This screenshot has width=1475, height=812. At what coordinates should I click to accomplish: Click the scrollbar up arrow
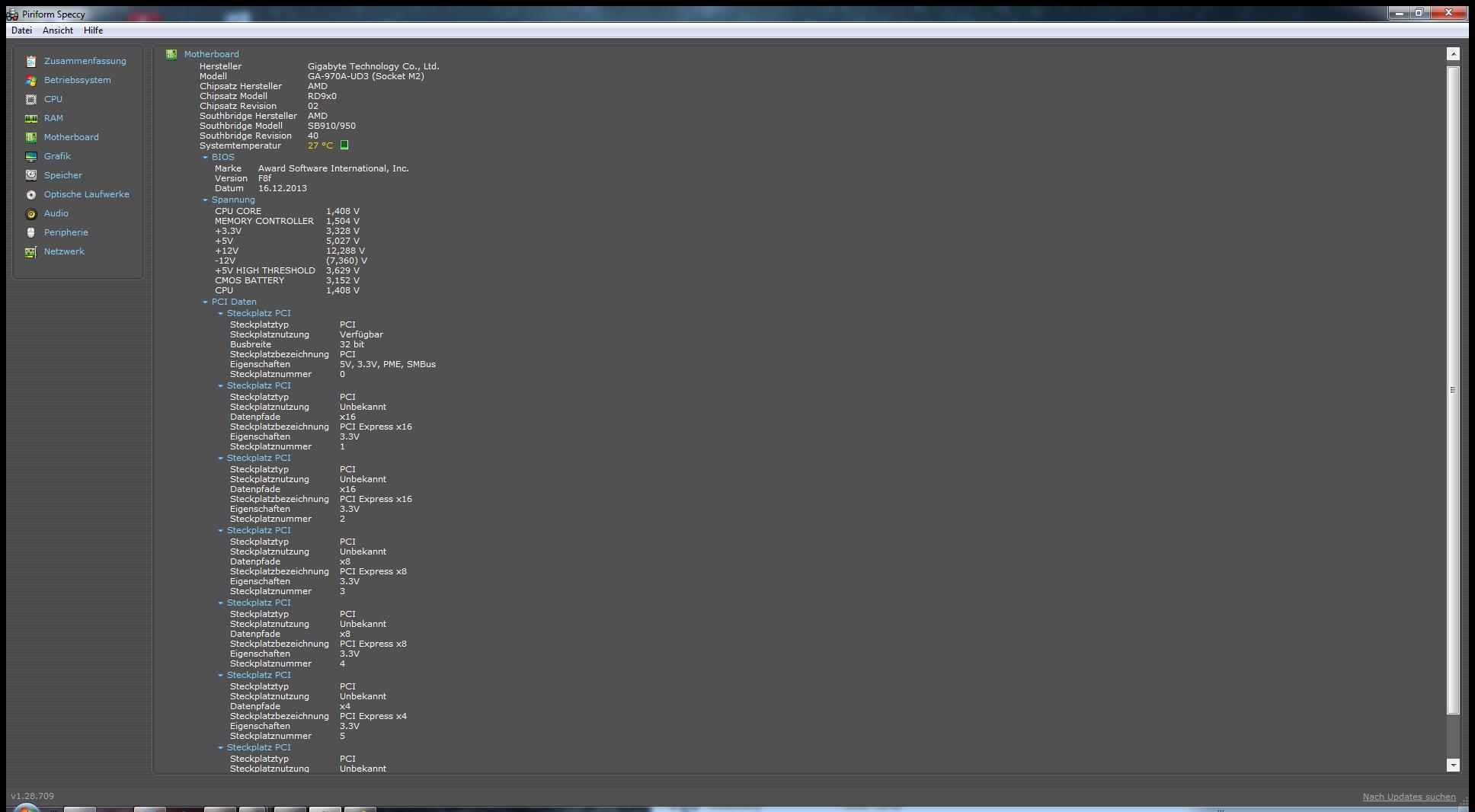[x=1453, y=54]
